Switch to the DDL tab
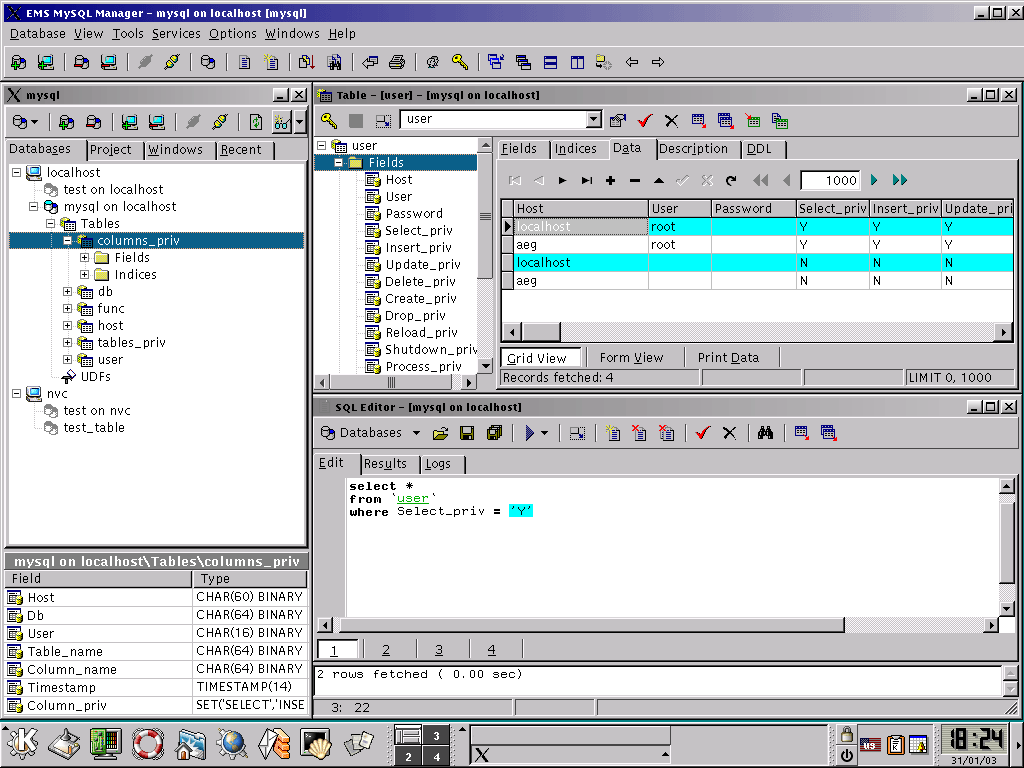Viewport: 1024px width, 768px height. point(759,149)
